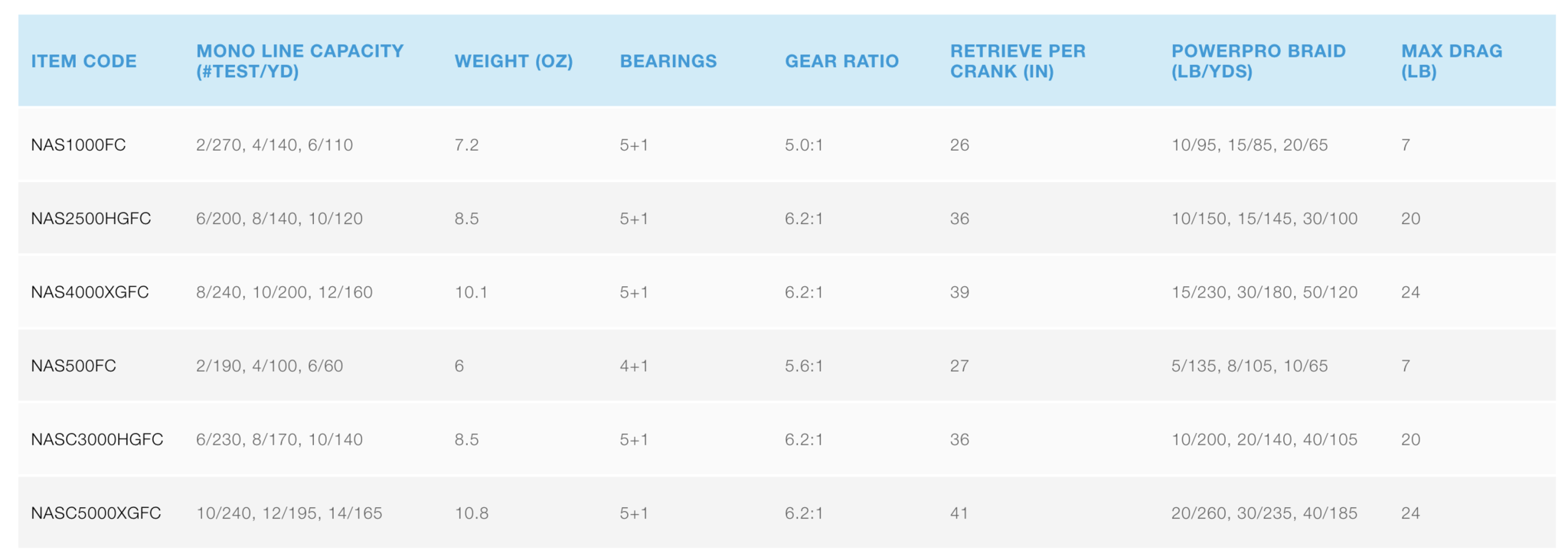Select the MONO LINE CAPACITY column header

pyautogui.click(x=299, y=61)
